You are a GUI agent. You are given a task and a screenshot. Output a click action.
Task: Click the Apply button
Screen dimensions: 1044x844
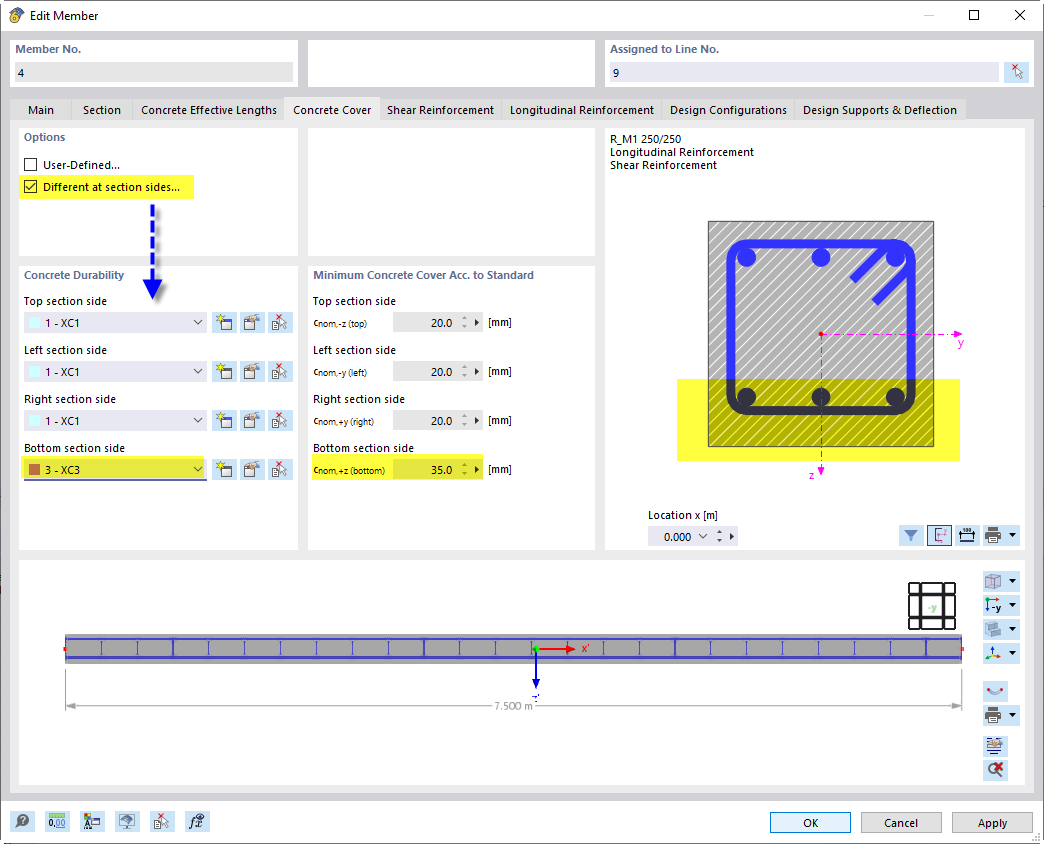992,823
